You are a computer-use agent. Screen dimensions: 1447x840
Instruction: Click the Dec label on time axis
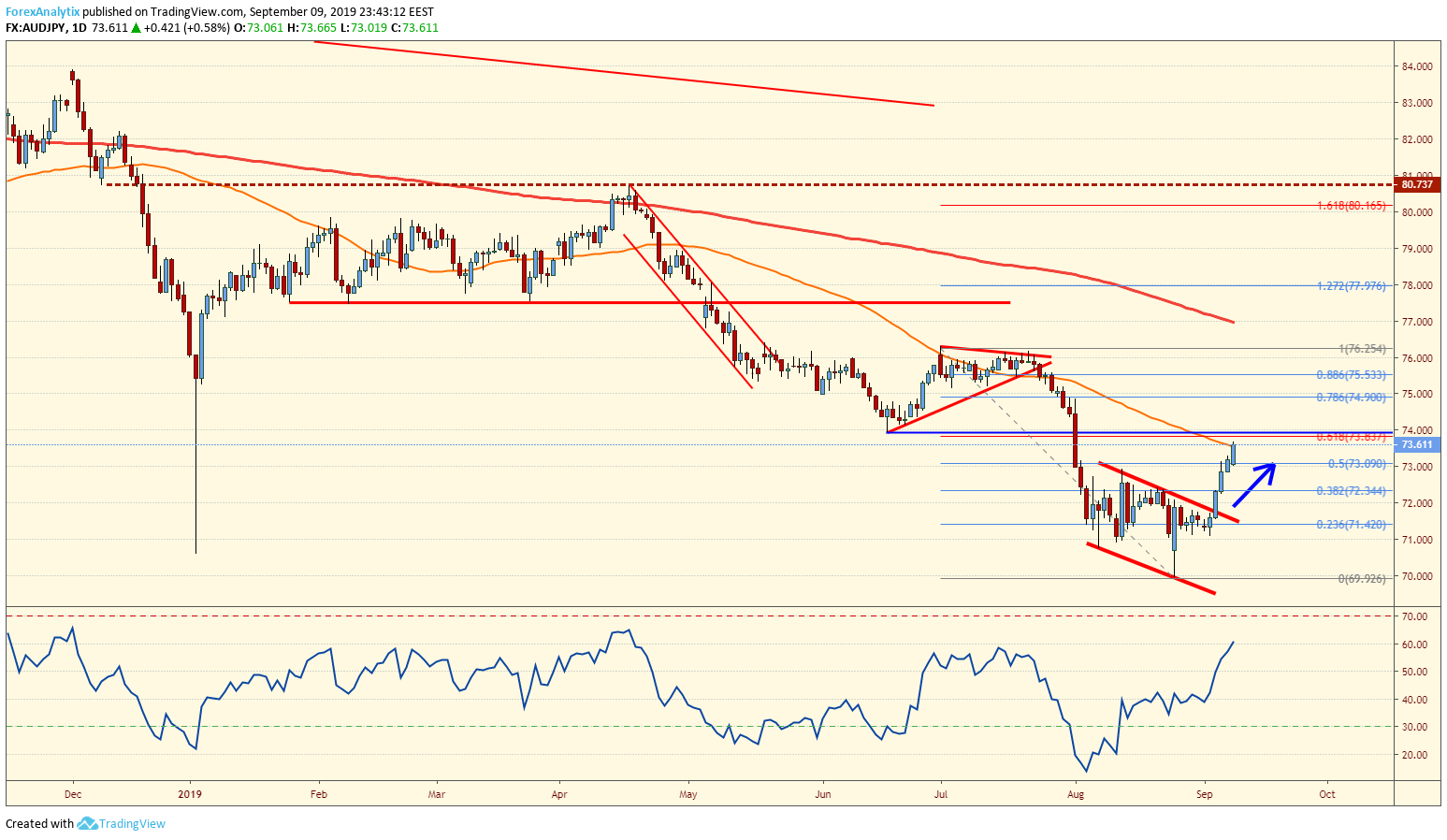point(73,794)
